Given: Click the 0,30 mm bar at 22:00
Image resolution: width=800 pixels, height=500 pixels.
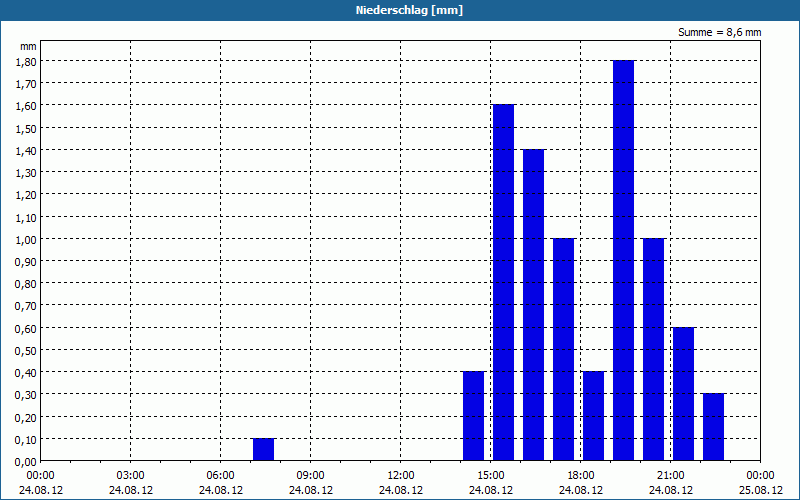Looking at the screenshot, I should [x=714, y=427].
